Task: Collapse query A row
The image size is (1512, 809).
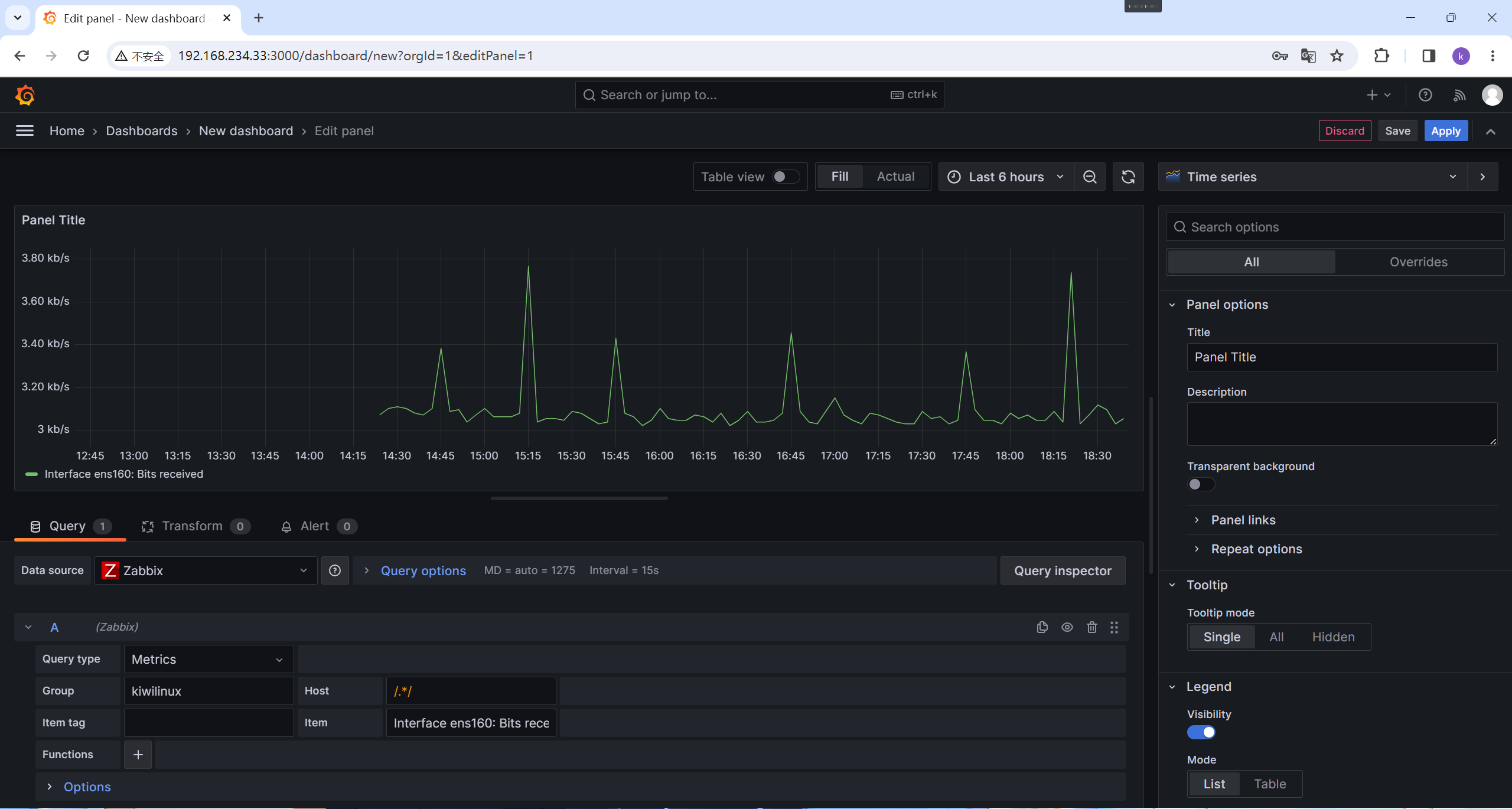Action: click(28, 627)
